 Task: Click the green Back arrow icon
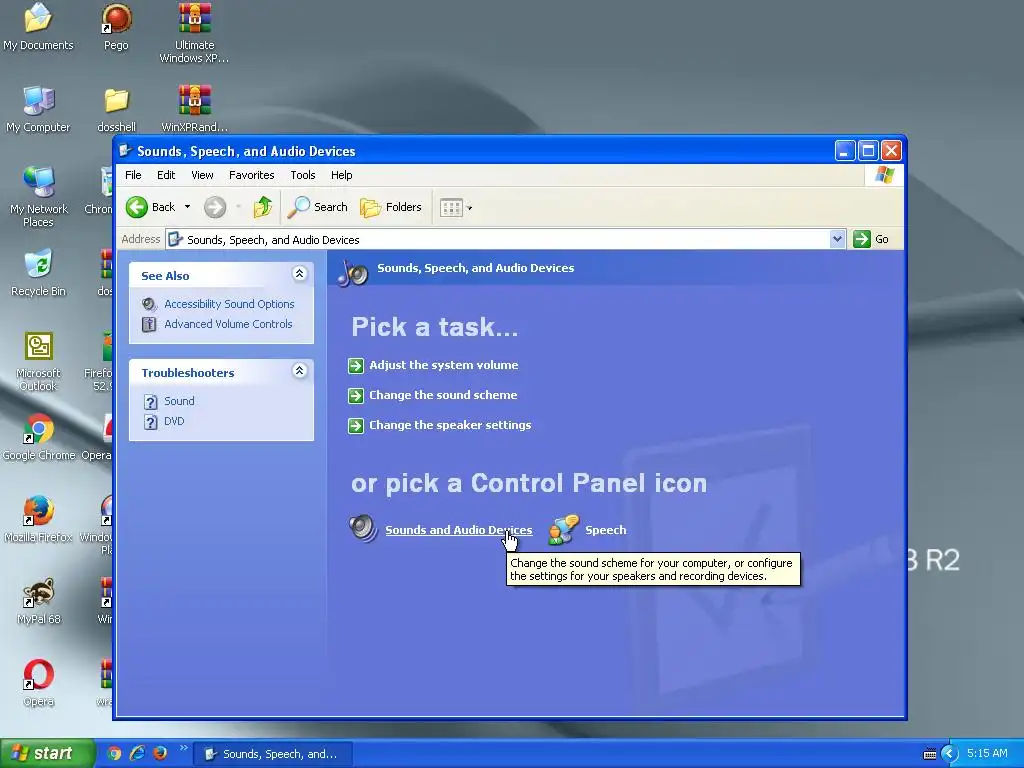coord(136,207)
